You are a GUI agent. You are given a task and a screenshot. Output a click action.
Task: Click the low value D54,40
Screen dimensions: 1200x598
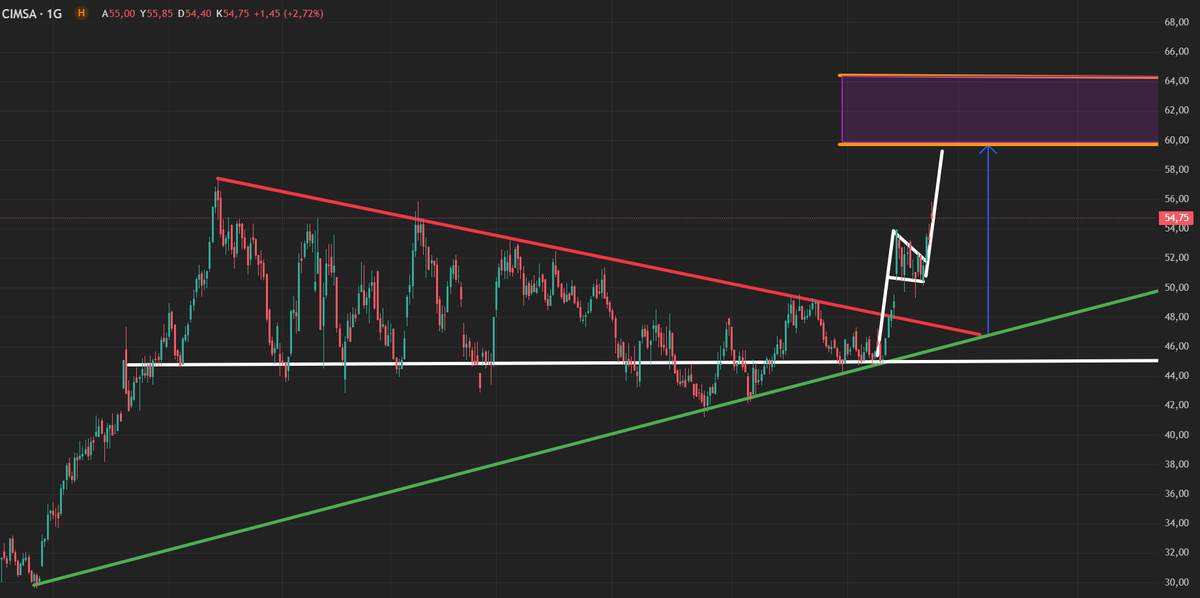coord(197,14)
